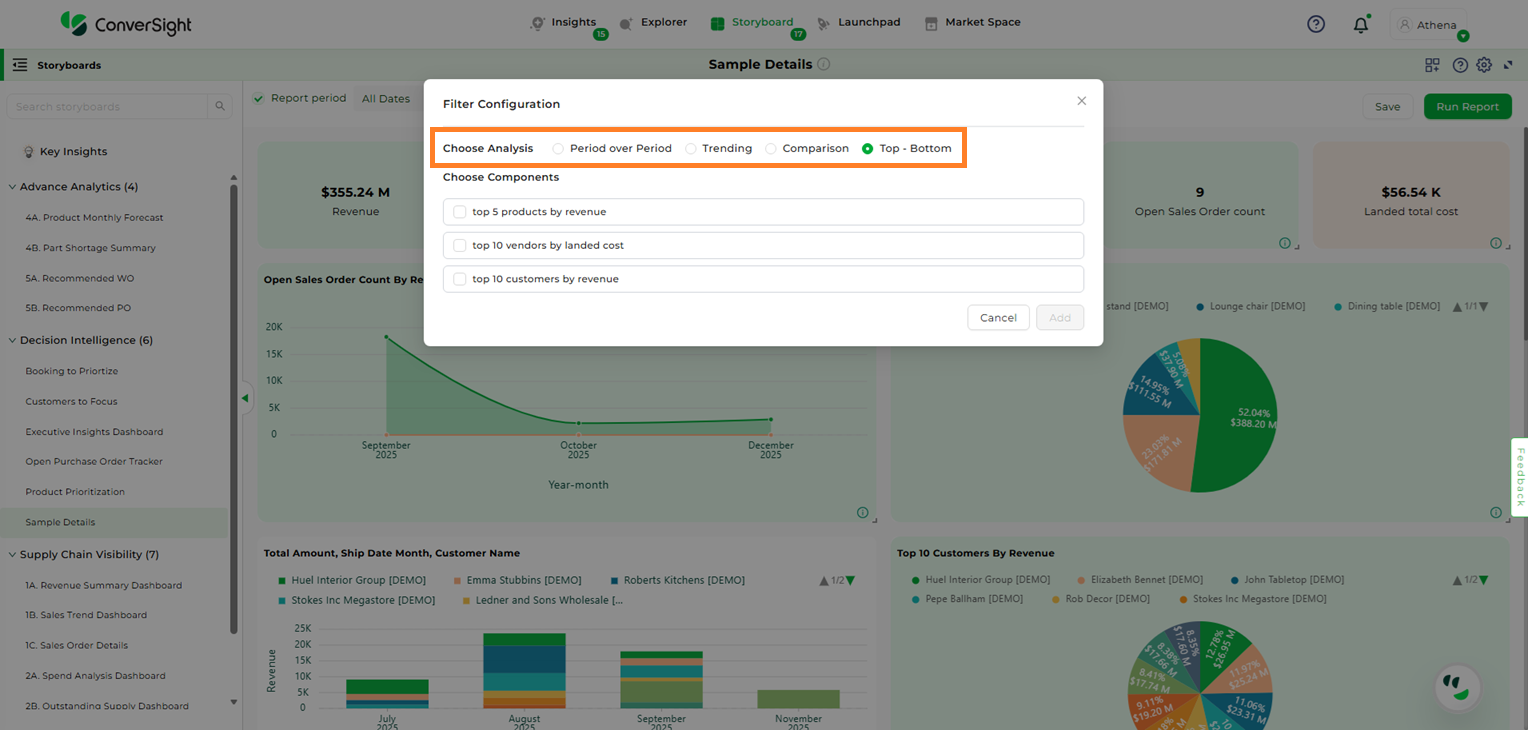The width and height of the screenshot is (1528, 730).
Task: Select the Trending analysis option
Action: pos(691,149)
